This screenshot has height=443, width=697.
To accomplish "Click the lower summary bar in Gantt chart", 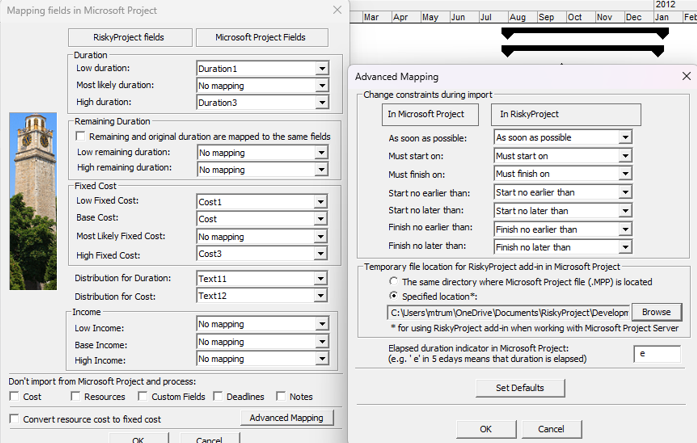I will tap(583, 50).
